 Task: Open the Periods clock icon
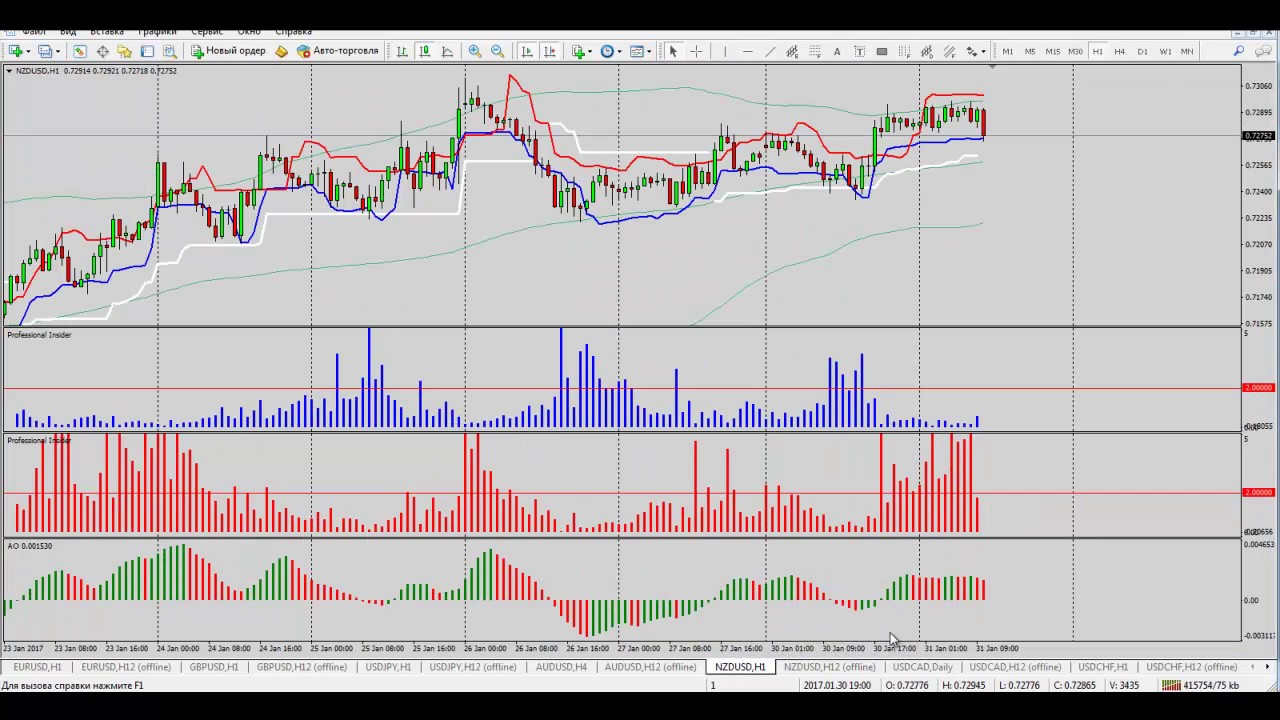click(607, 51)
